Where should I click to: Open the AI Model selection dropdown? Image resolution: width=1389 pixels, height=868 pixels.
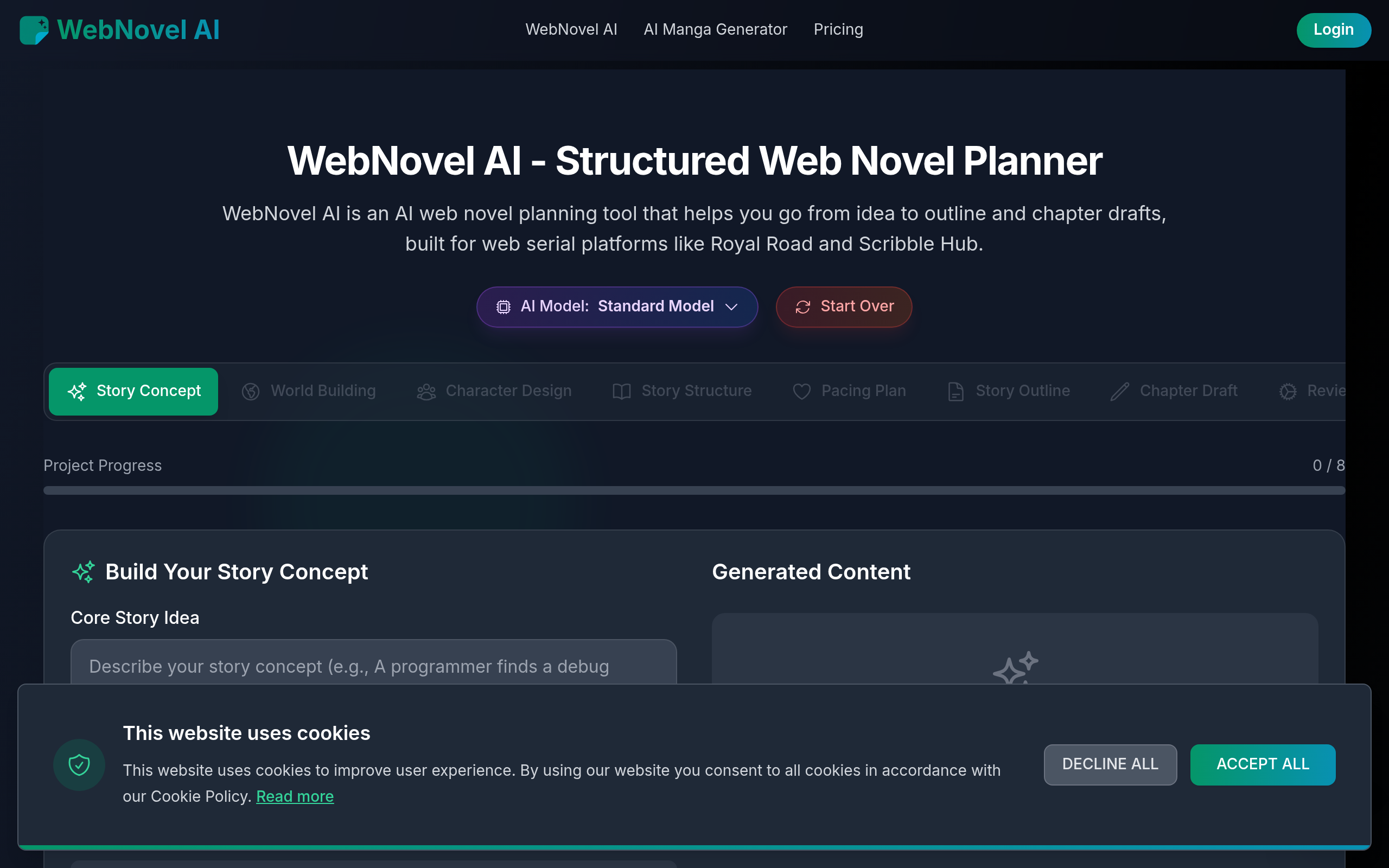click(617, 307)
